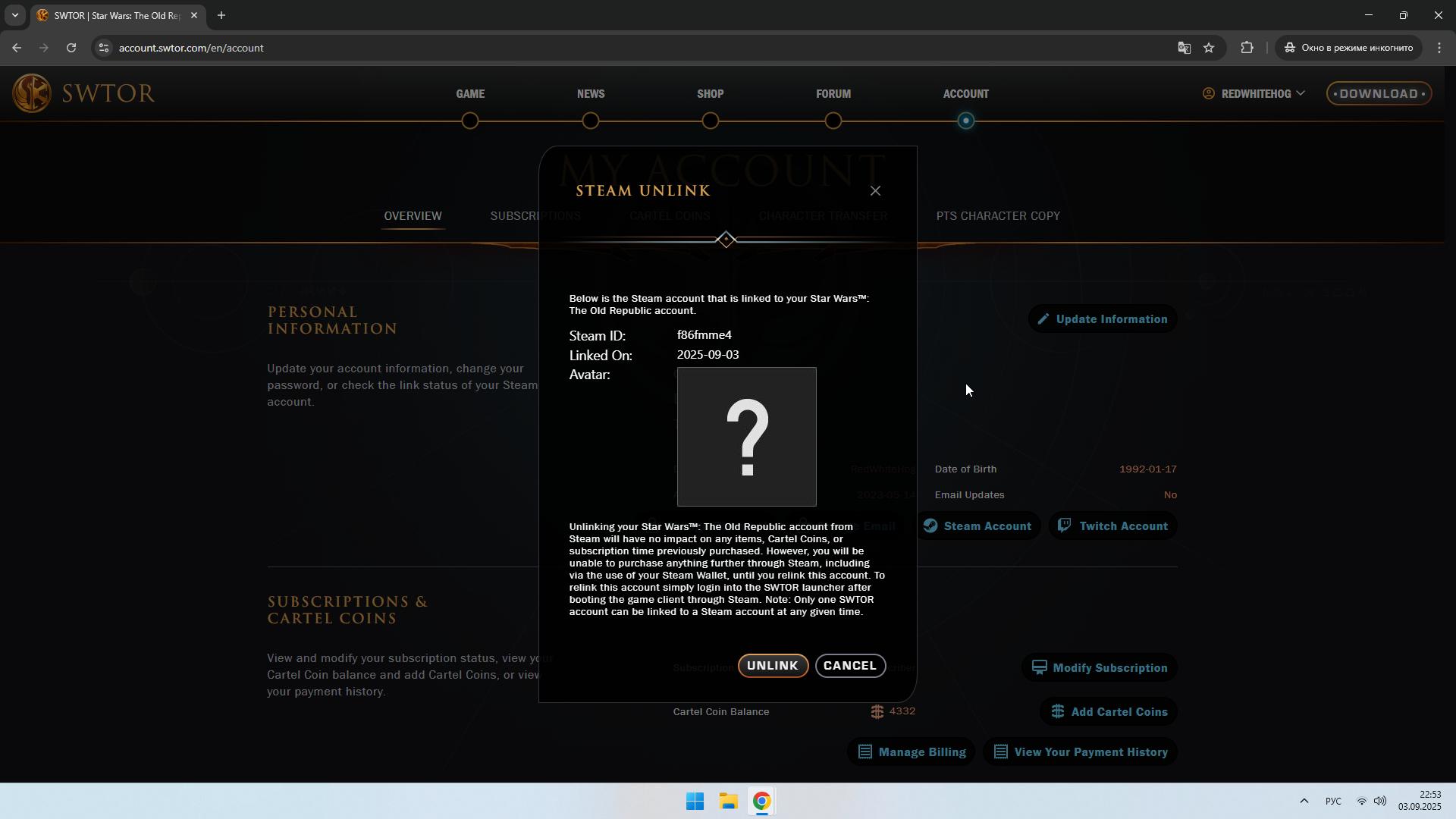Click the Cartel Coin balance 4332
1456x819 pixels.
tap(902, 711)
